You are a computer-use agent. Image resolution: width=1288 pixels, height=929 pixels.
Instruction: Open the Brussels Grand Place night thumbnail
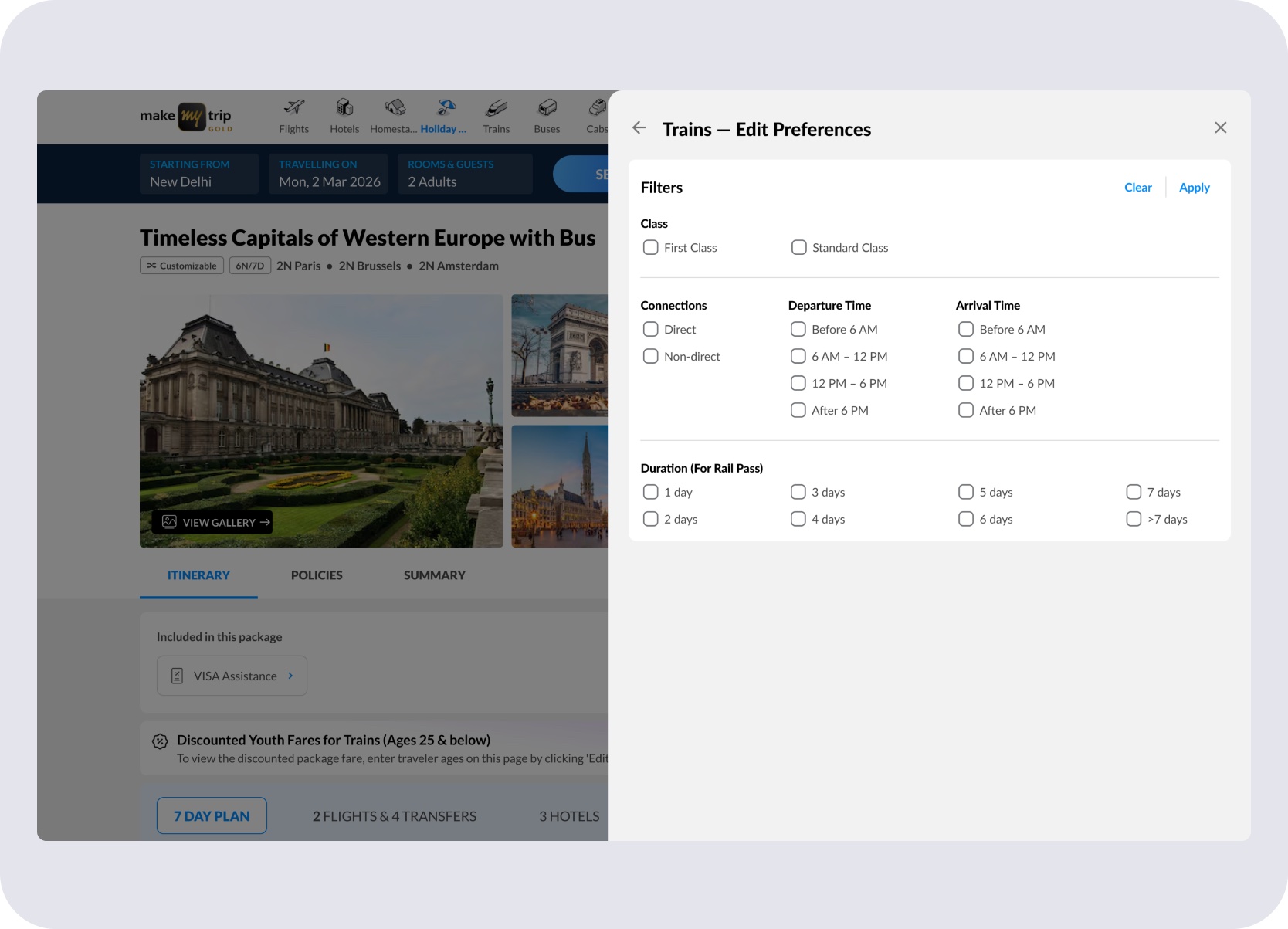560,487
